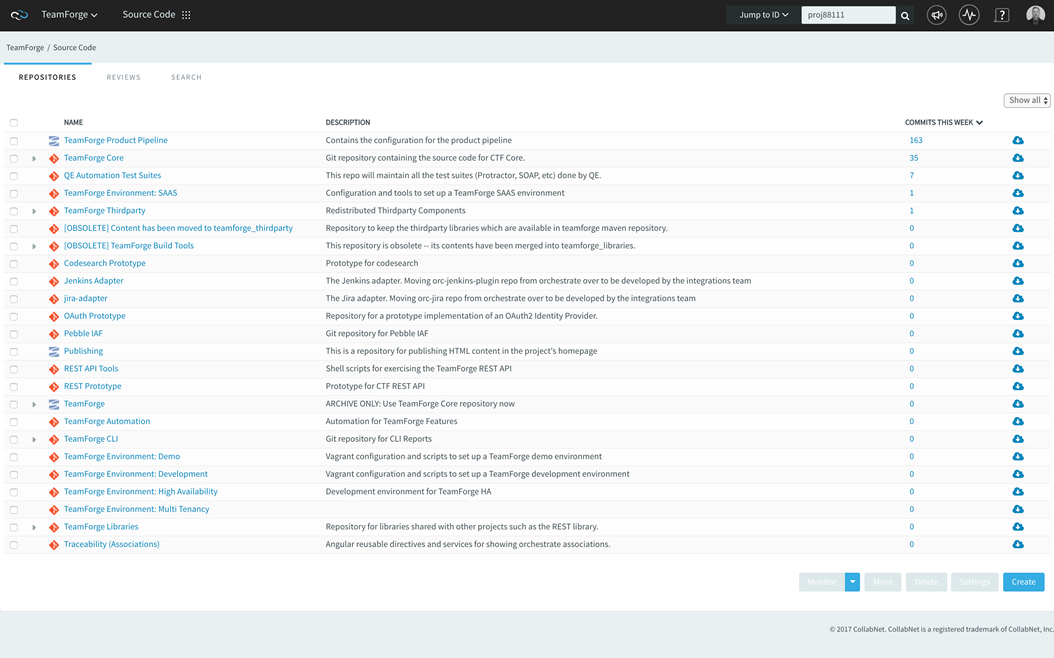1054x658 pixels.
Task: Check the TeamForge Product Pipeline row checkbox
Action: 13,141
